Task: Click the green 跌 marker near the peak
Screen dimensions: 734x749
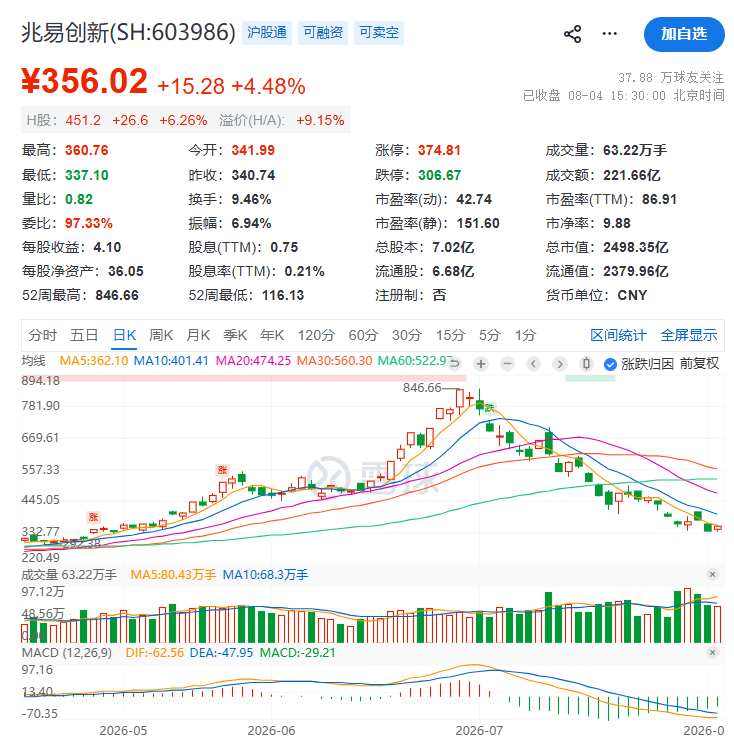Action: 489,408
